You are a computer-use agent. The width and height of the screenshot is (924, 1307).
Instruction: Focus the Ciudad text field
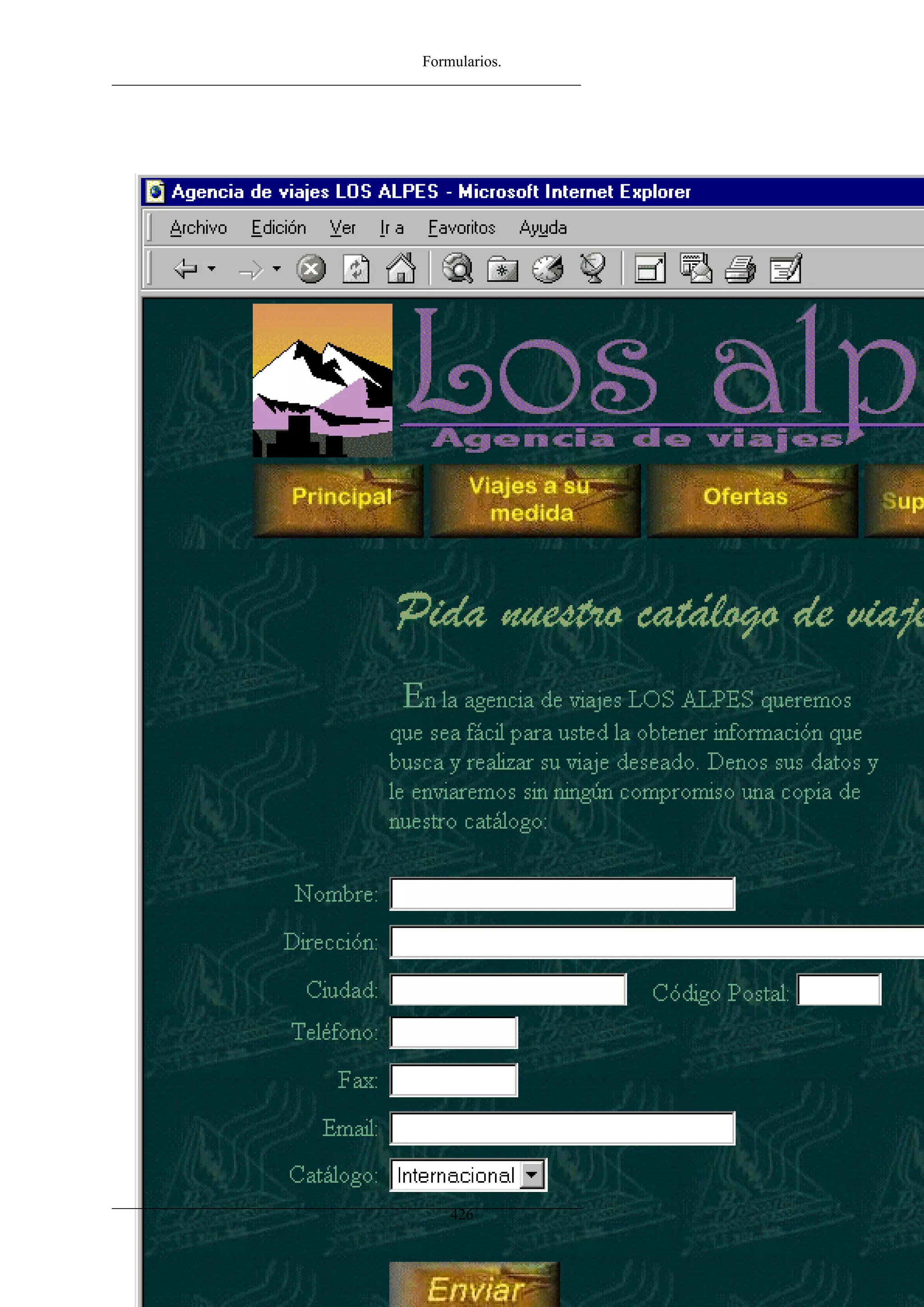508,989
